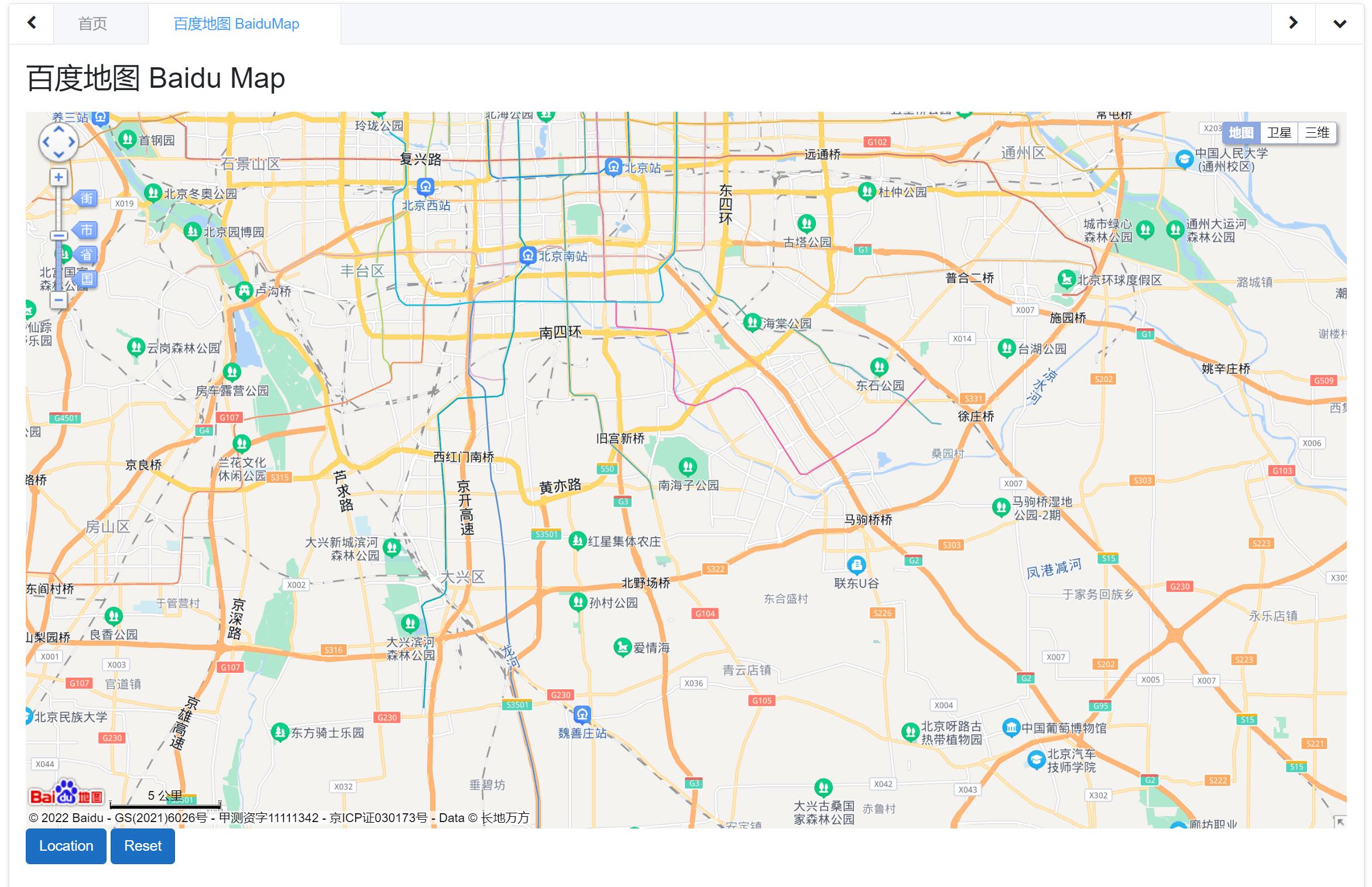
Task: Click the 北京南站 railway station icon
Action: pos(528,255)
